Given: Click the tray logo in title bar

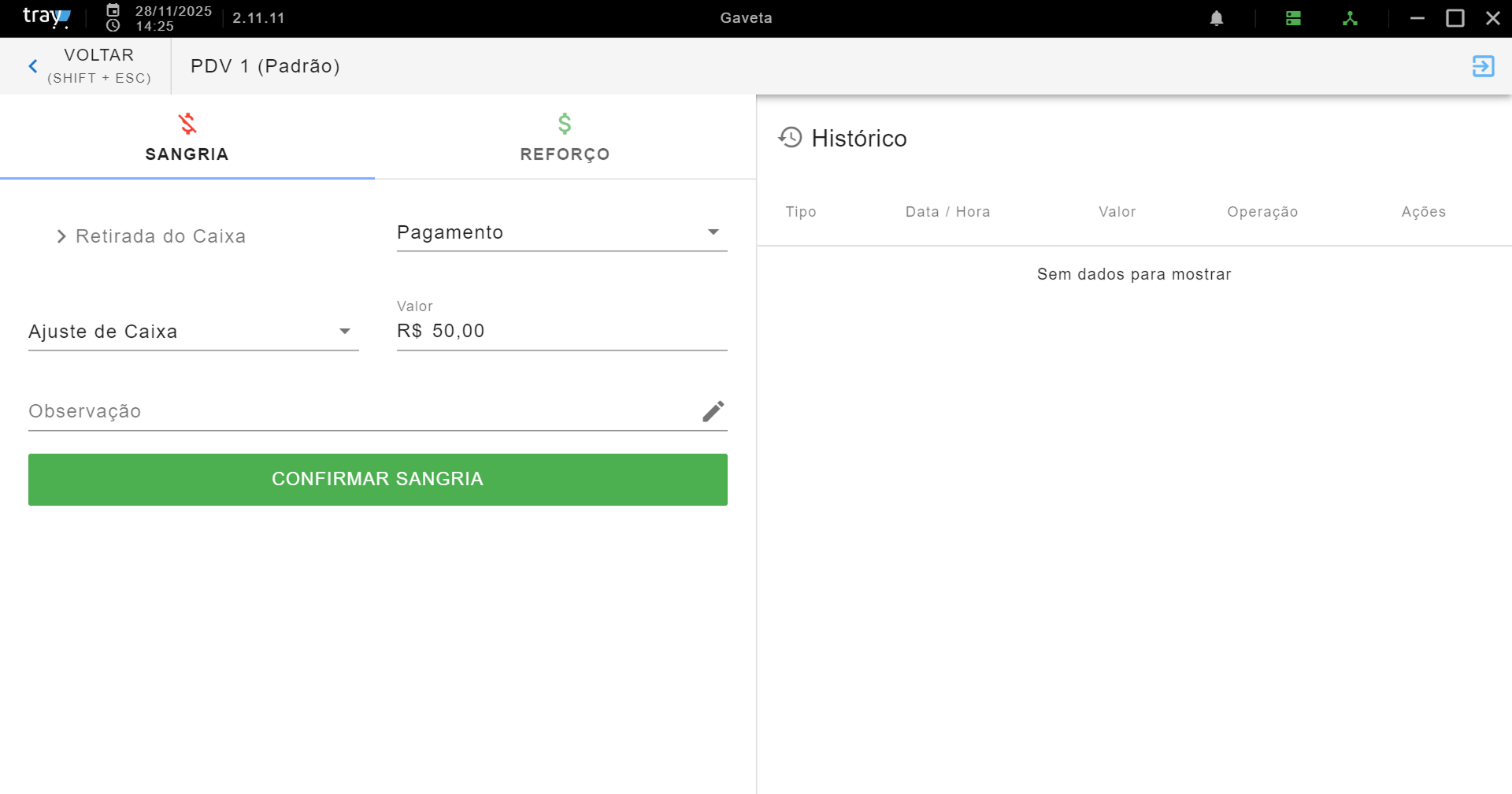Looking at the screenshot, I should [x=46, y=17].
